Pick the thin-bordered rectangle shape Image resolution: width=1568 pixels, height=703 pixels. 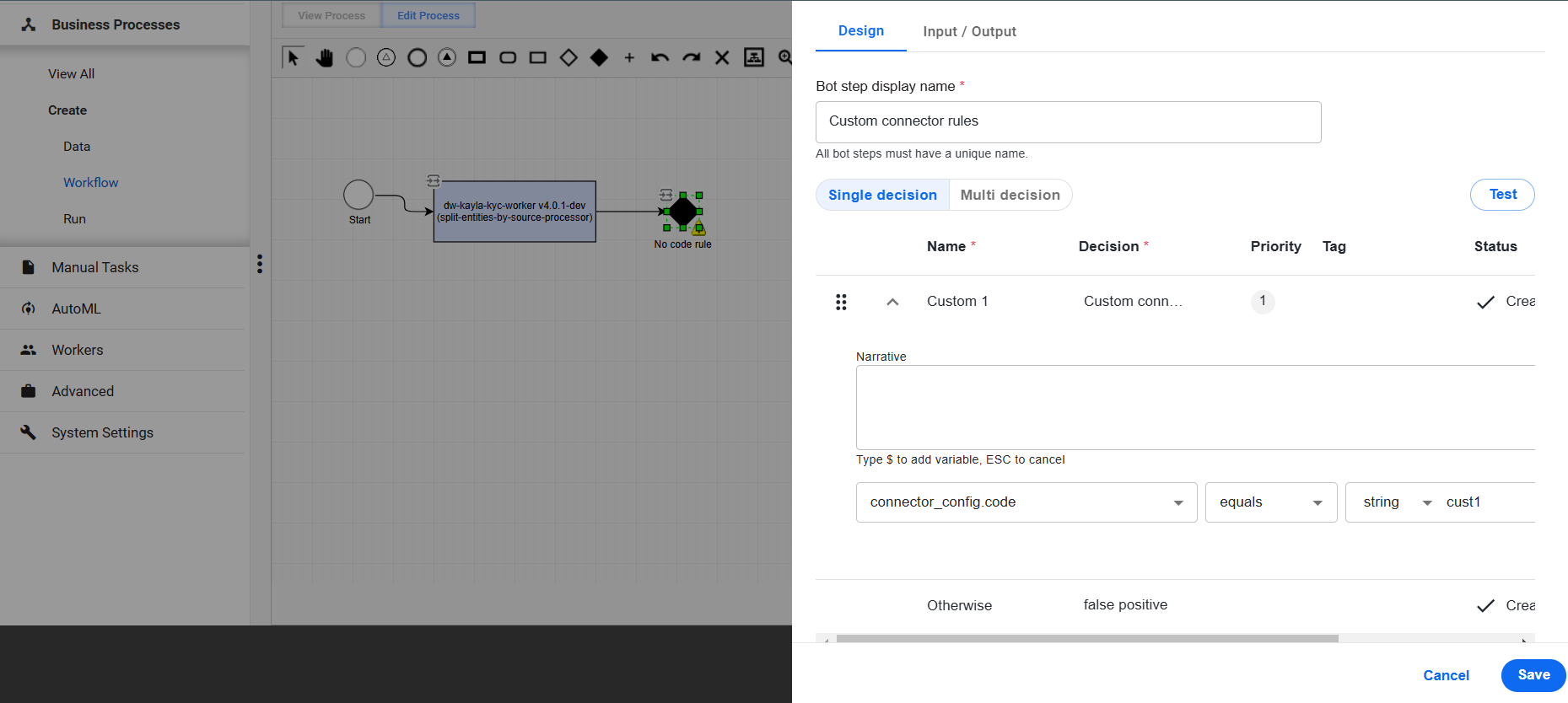tap(538, 57)
